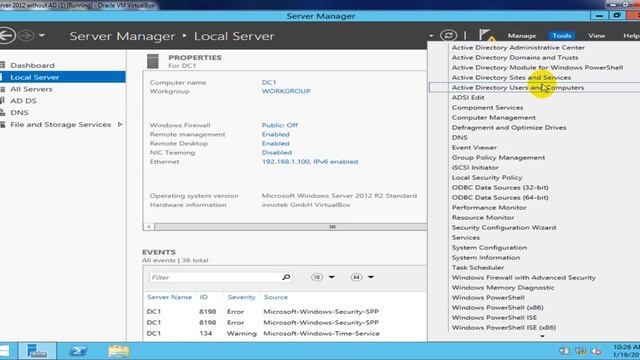The image size is (640, 360).
Task: Open the Tools menu
Action: pos(562,36)
